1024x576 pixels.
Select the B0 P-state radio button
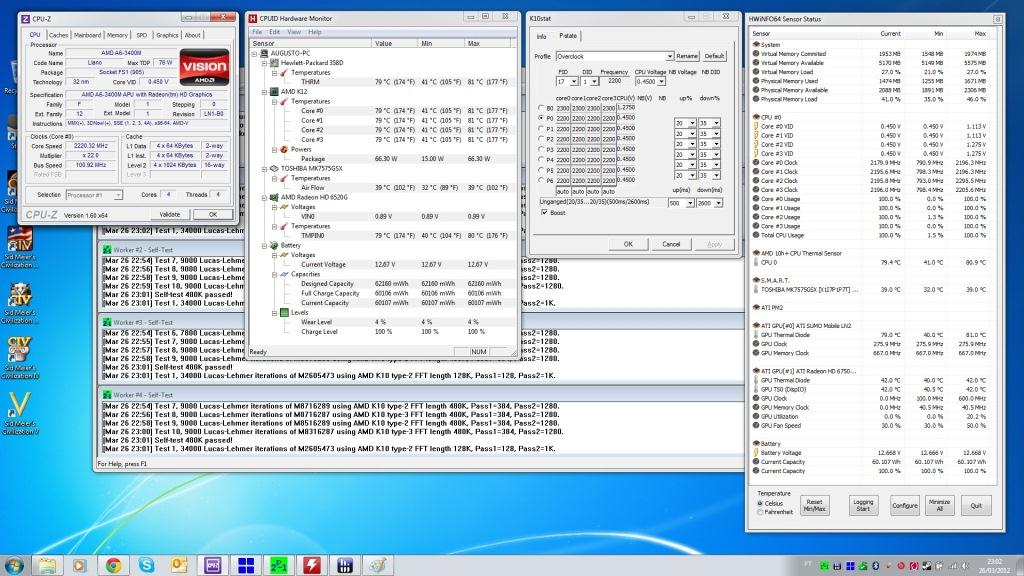pyautogui.click(x=541, y=108)
